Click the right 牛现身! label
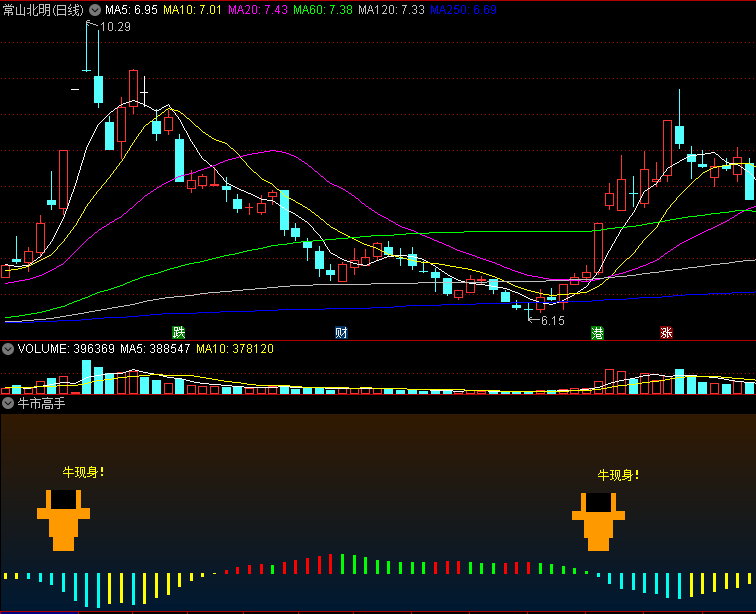The height and width of the screenshot is (614, 756). 618,475
